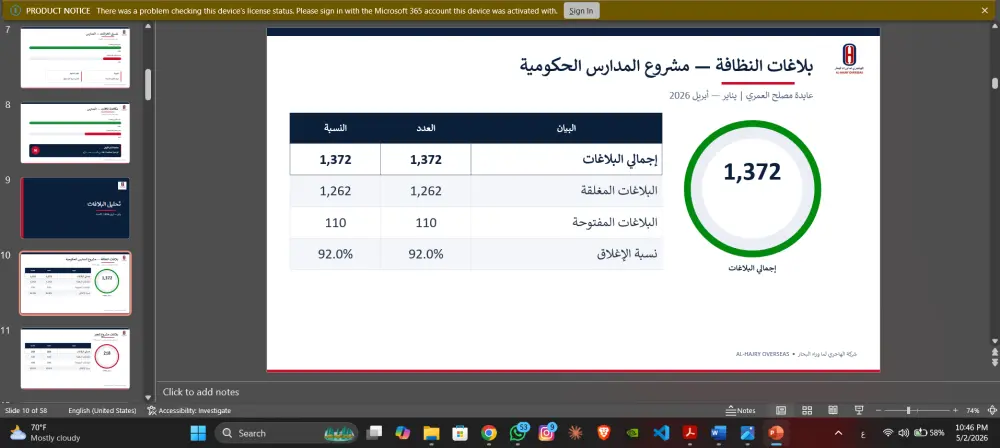The image size is (1000, 448).
Task: Select the 'العدد' table header cell
Action: pos(426,128)
